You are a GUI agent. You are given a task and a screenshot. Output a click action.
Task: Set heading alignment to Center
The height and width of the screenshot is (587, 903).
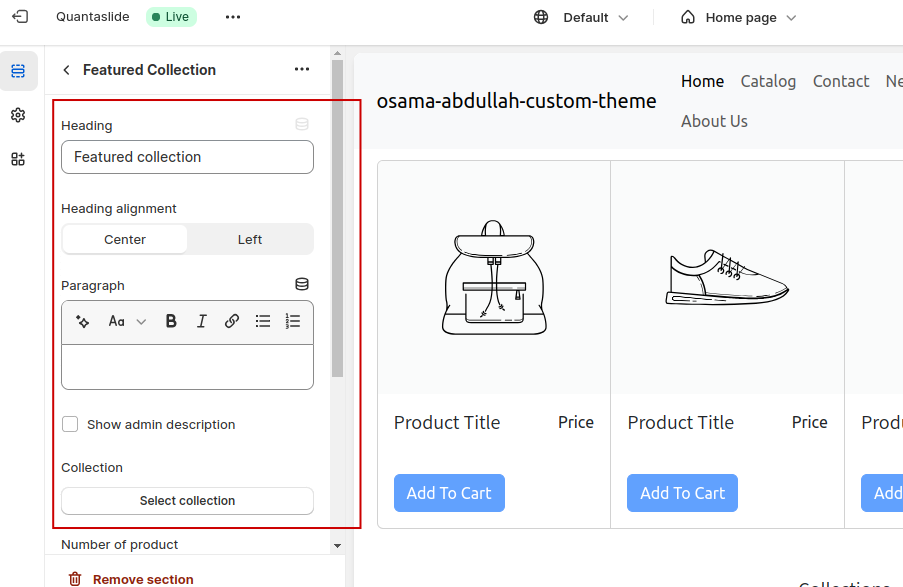[x=125, y=239]
